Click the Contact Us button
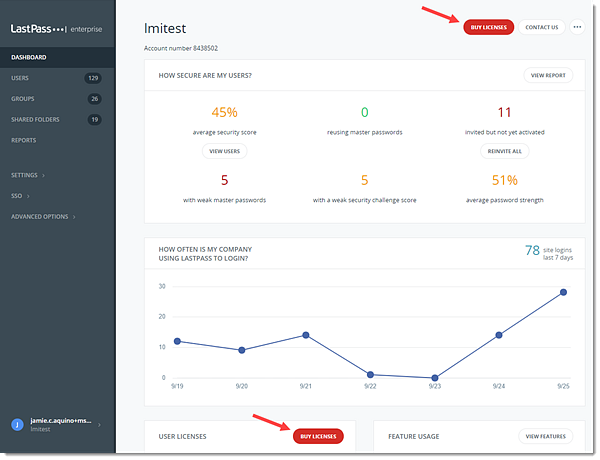The width and height of the screenshot is (600, 460). (x=541, y=27)
